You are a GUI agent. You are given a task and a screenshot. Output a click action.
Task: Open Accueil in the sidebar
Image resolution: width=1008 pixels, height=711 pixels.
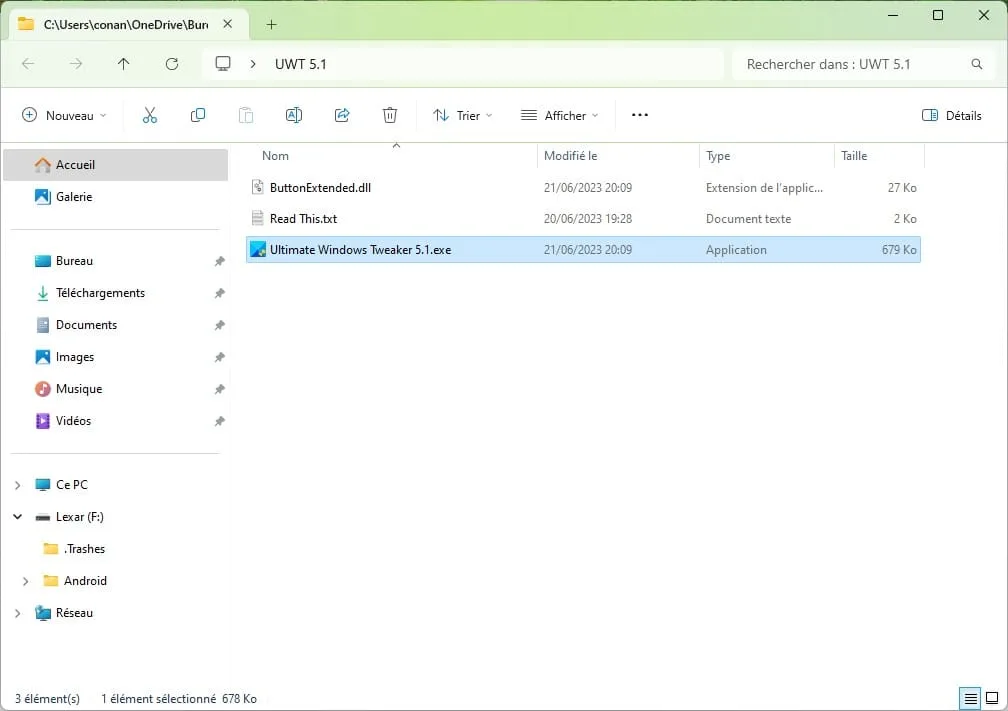(x=116, y=165)
